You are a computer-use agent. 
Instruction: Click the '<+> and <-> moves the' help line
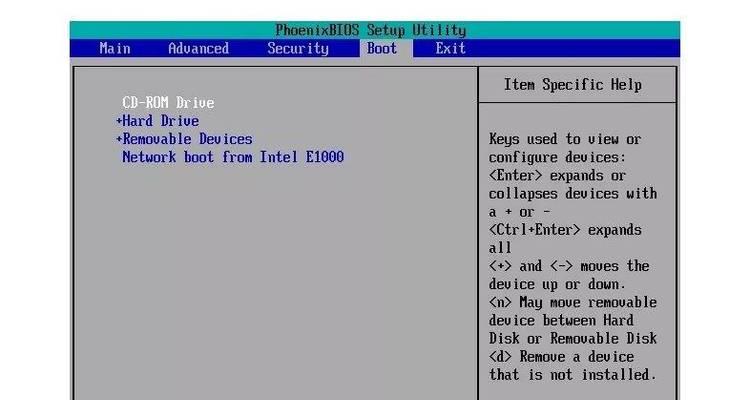click(569, 266)
